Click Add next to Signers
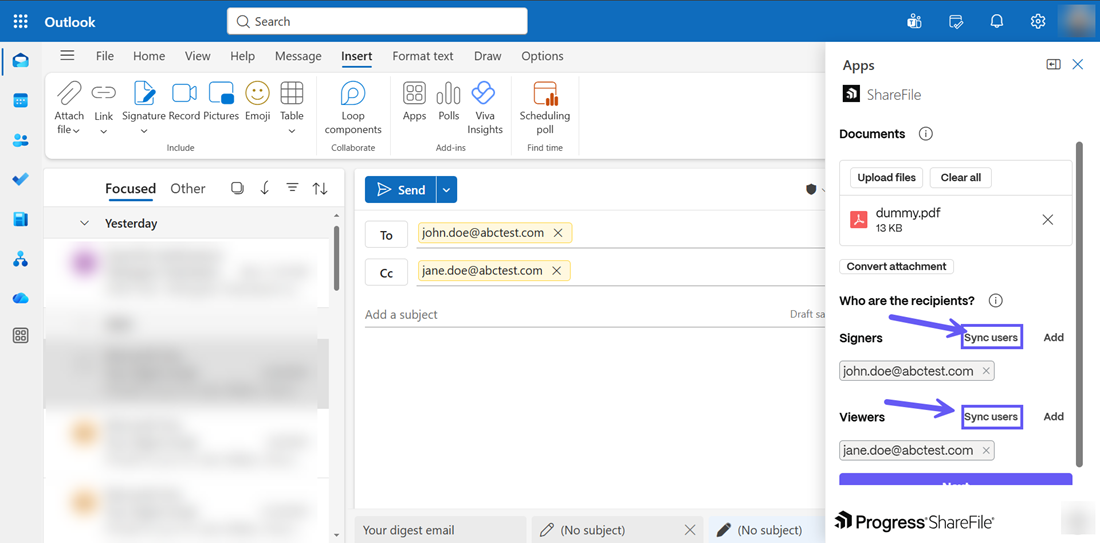The height and width of the screenshot is (543, 1100). point(1054,337)
